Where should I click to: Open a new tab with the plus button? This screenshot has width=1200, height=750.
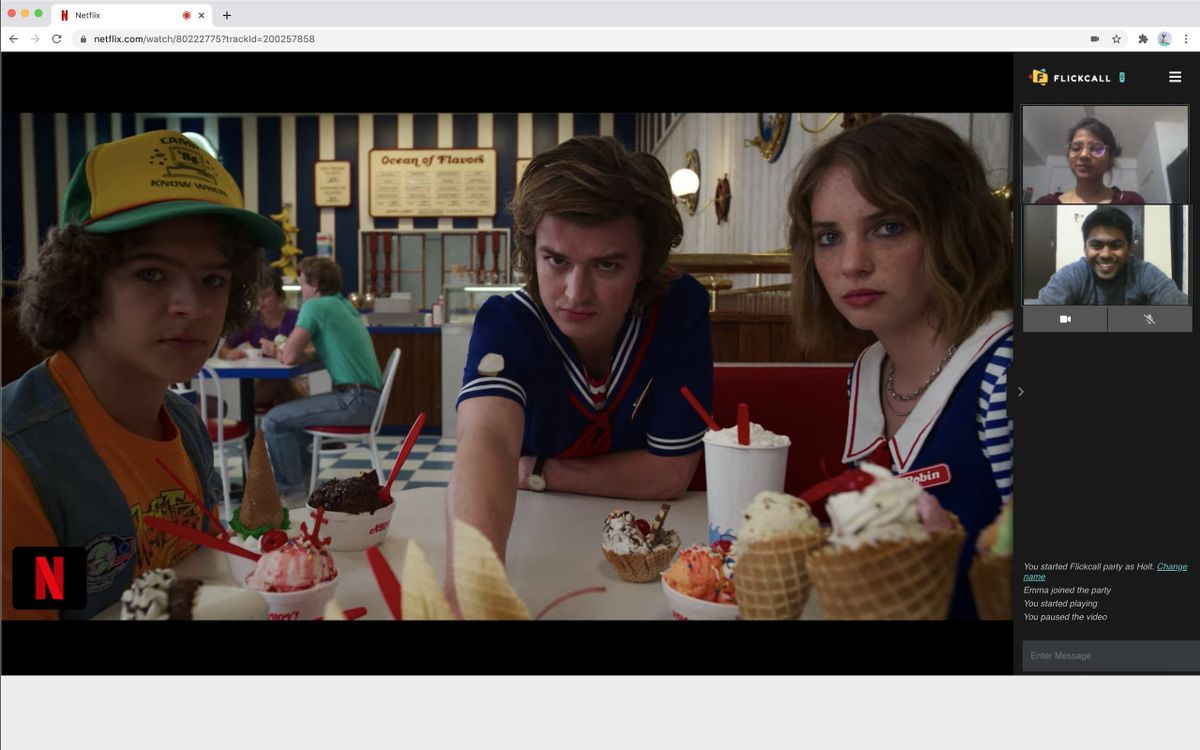(x=227, y=15)
